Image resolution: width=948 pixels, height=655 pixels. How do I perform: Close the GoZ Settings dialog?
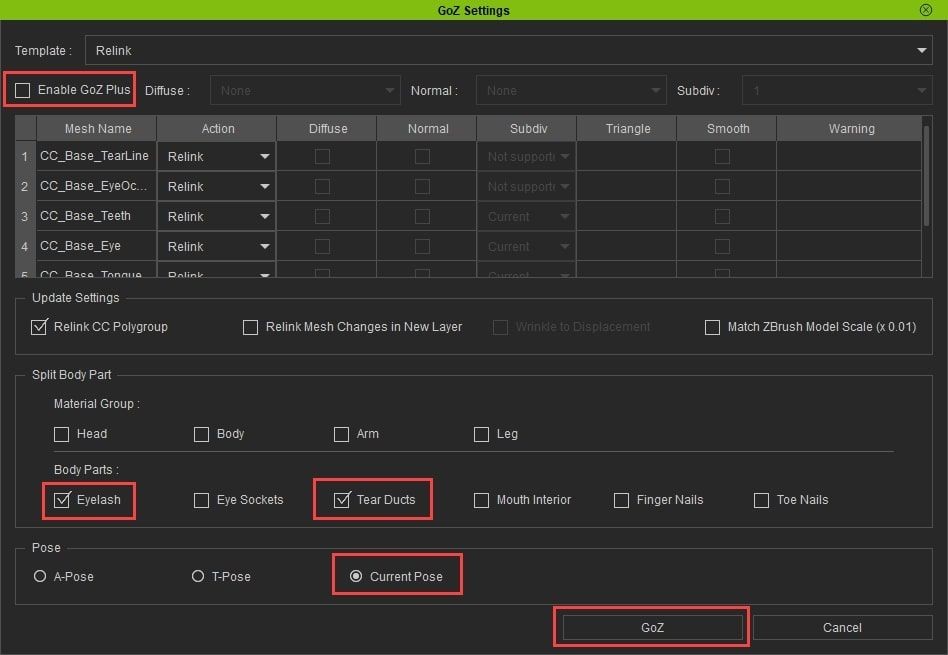(x=925, y=10)
